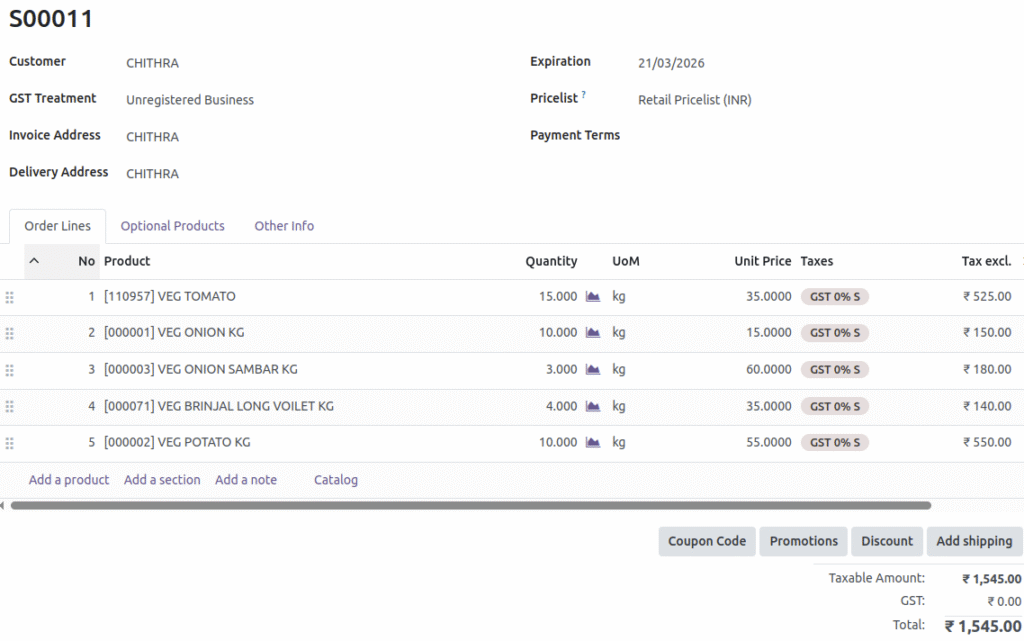Click the Pricelist help question mark
Viewport: 1024px width, 641px height.
[584, 95]
